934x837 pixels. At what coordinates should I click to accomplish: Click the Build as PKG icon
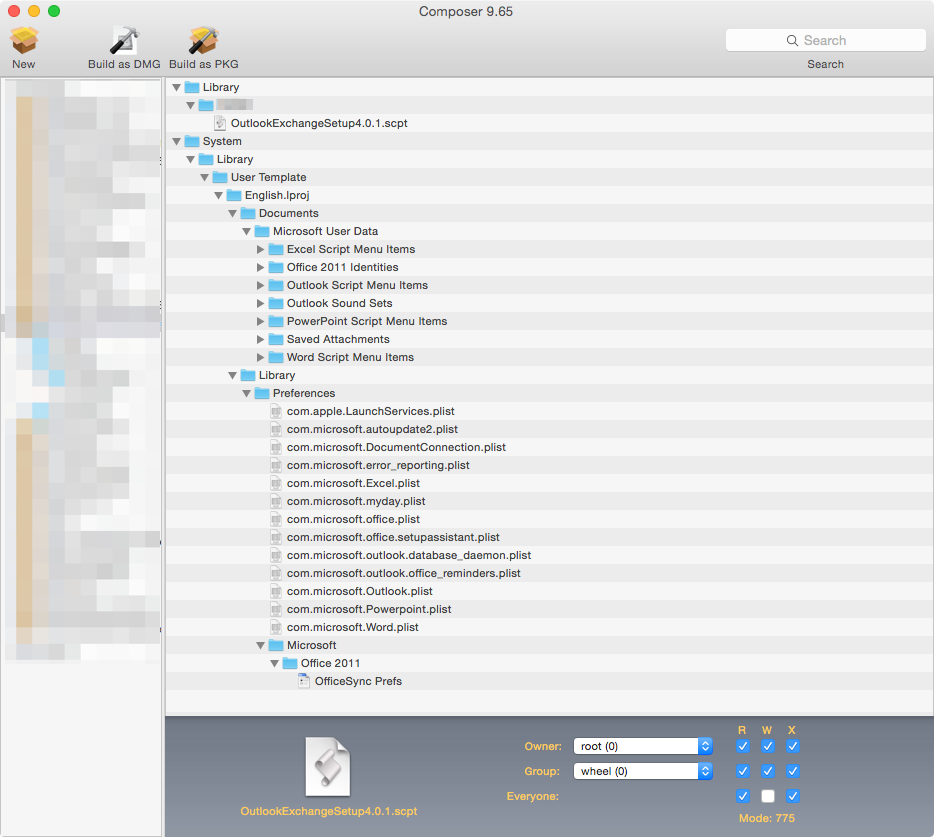click(x=204, y=41)
